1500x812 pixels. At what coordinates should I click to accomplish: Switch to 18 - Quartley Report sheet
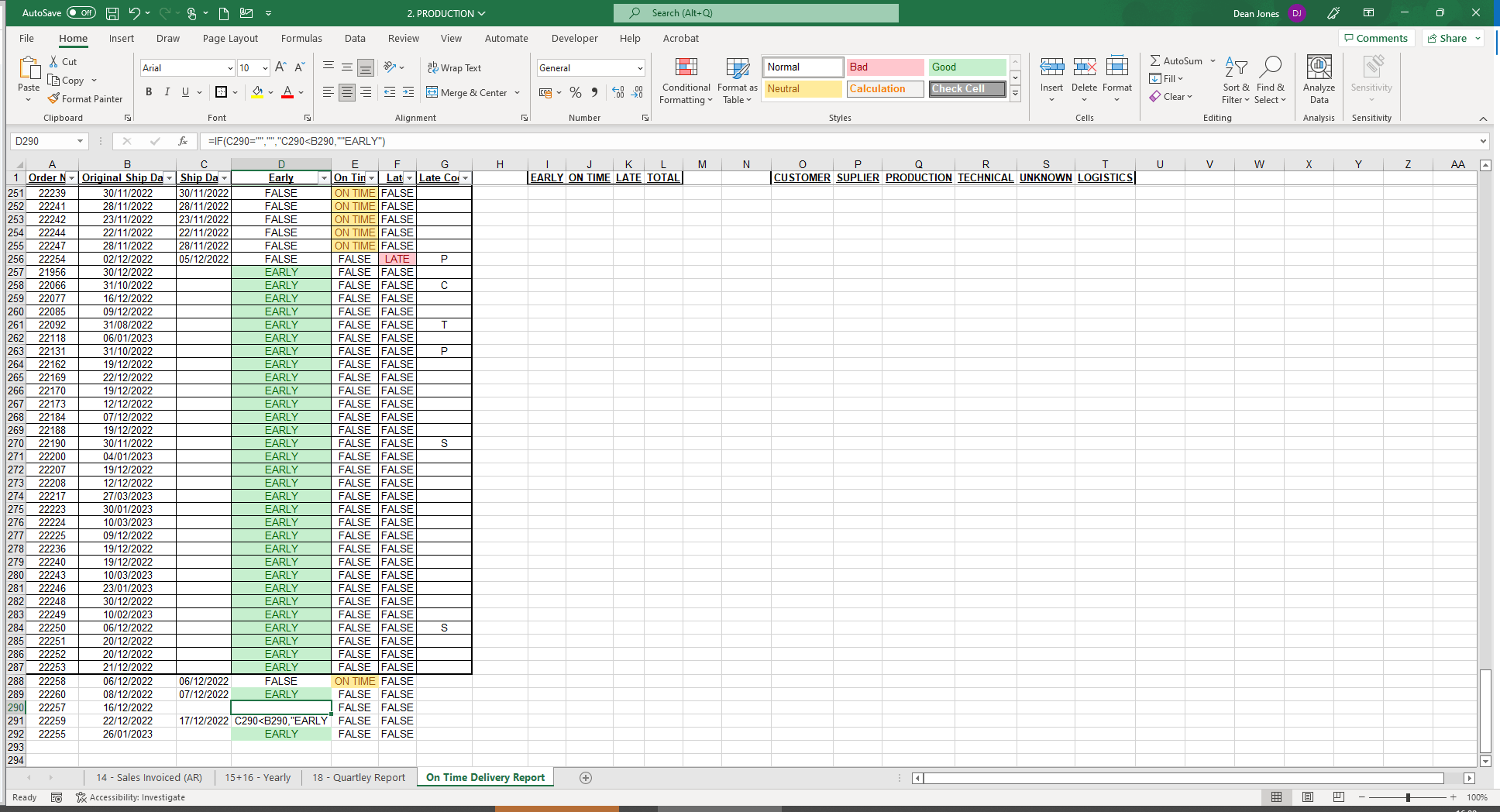point(359,777)
